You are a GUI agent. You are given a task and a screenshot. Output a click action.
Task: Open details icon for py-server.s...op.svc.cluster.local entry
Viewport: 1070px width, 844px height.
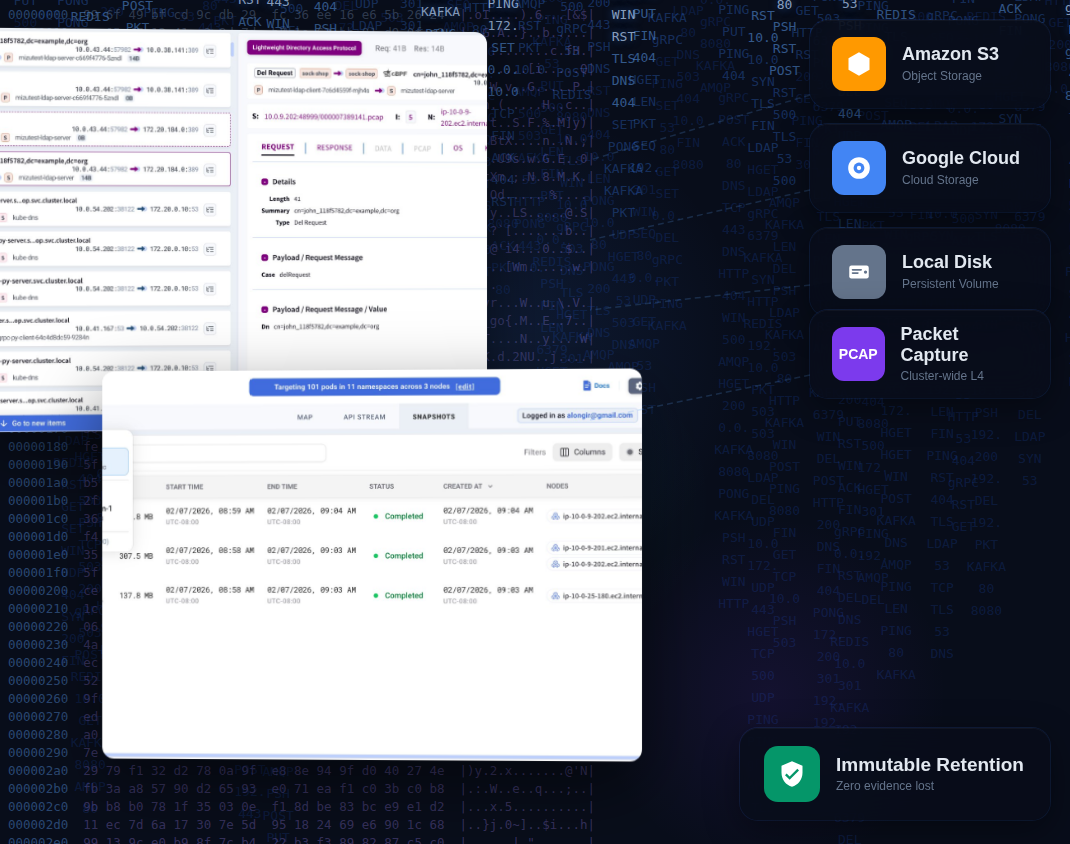point(210,249)
